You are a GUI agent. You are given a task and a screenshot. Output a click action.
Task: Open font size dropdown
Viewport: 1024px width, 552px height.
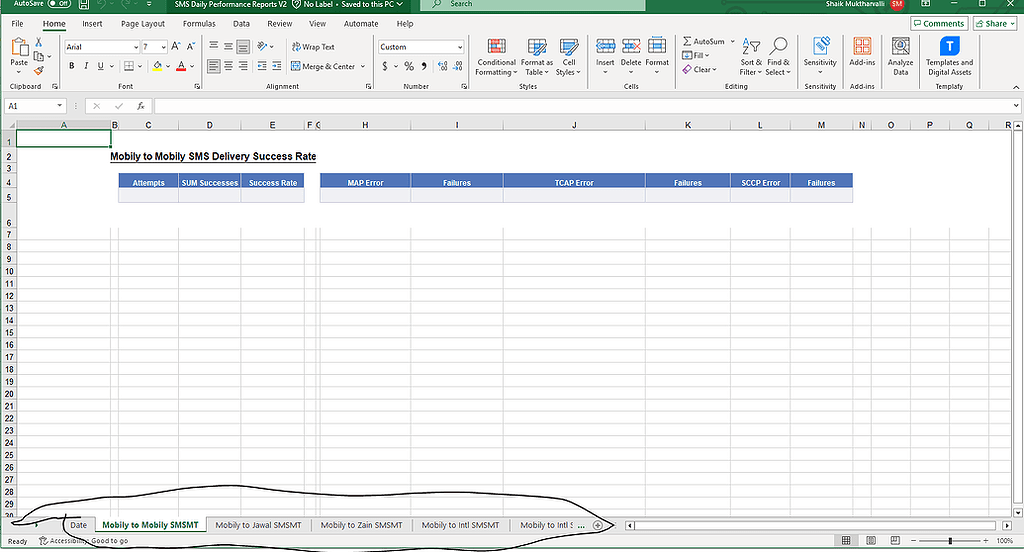[163, 47]
